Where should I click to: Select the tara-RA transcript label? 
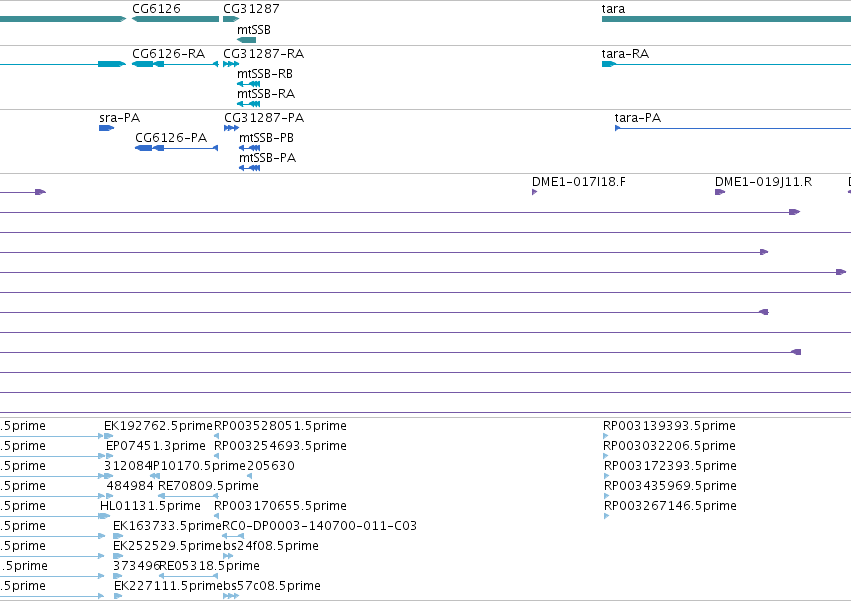coord(625,54)
